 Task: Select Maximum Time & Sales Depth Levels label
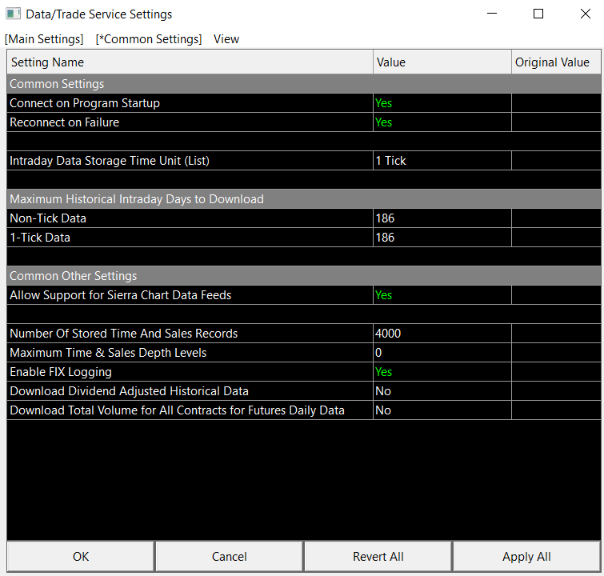click(x=108, y=353)
